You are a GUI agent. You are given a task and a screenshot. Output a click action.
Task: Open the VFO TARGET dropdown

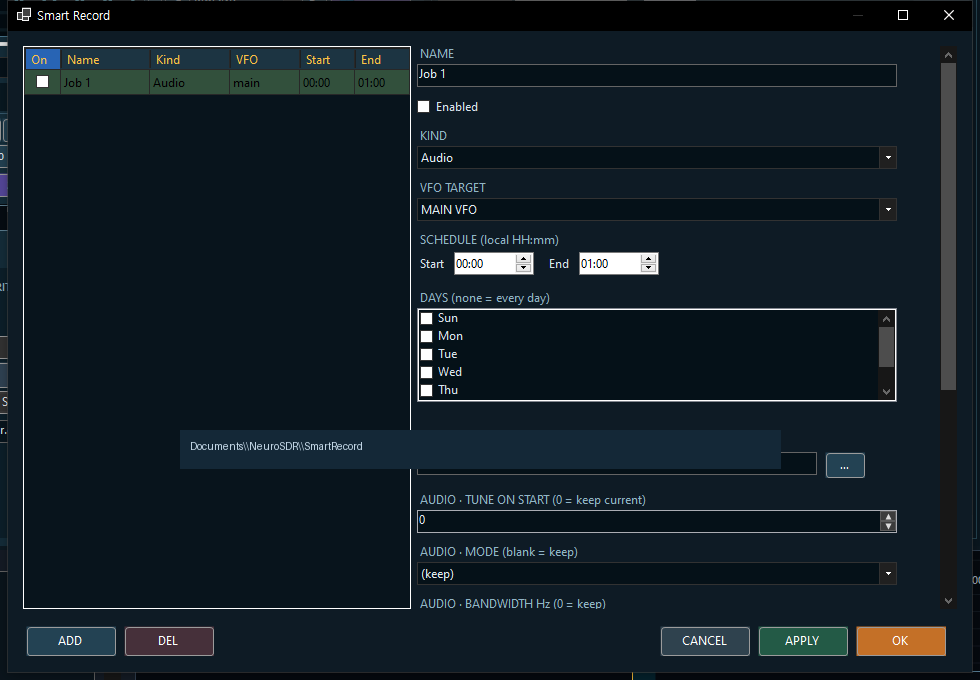pos(657,209)
